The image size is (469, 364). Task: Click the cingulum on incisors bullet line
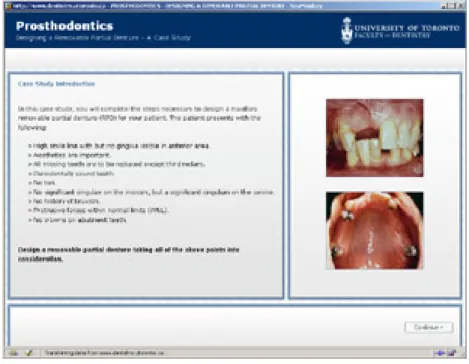pos(151,192)
